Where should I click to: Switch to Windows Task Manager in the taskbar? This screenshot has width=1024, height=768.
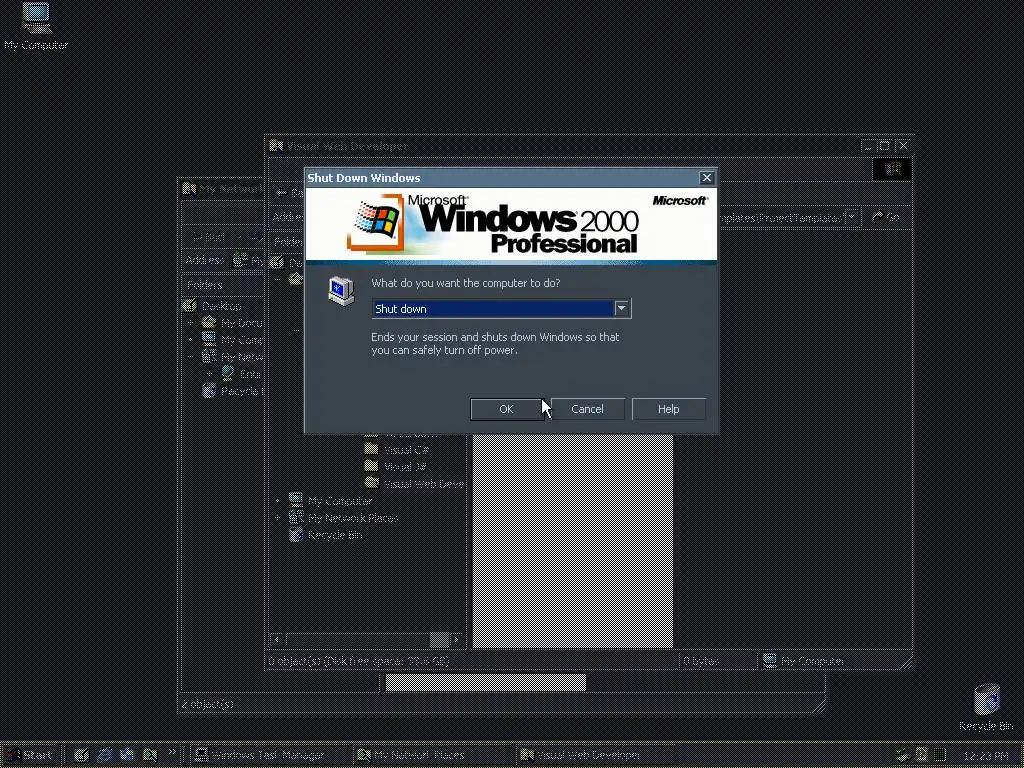[x=269, y=755]
